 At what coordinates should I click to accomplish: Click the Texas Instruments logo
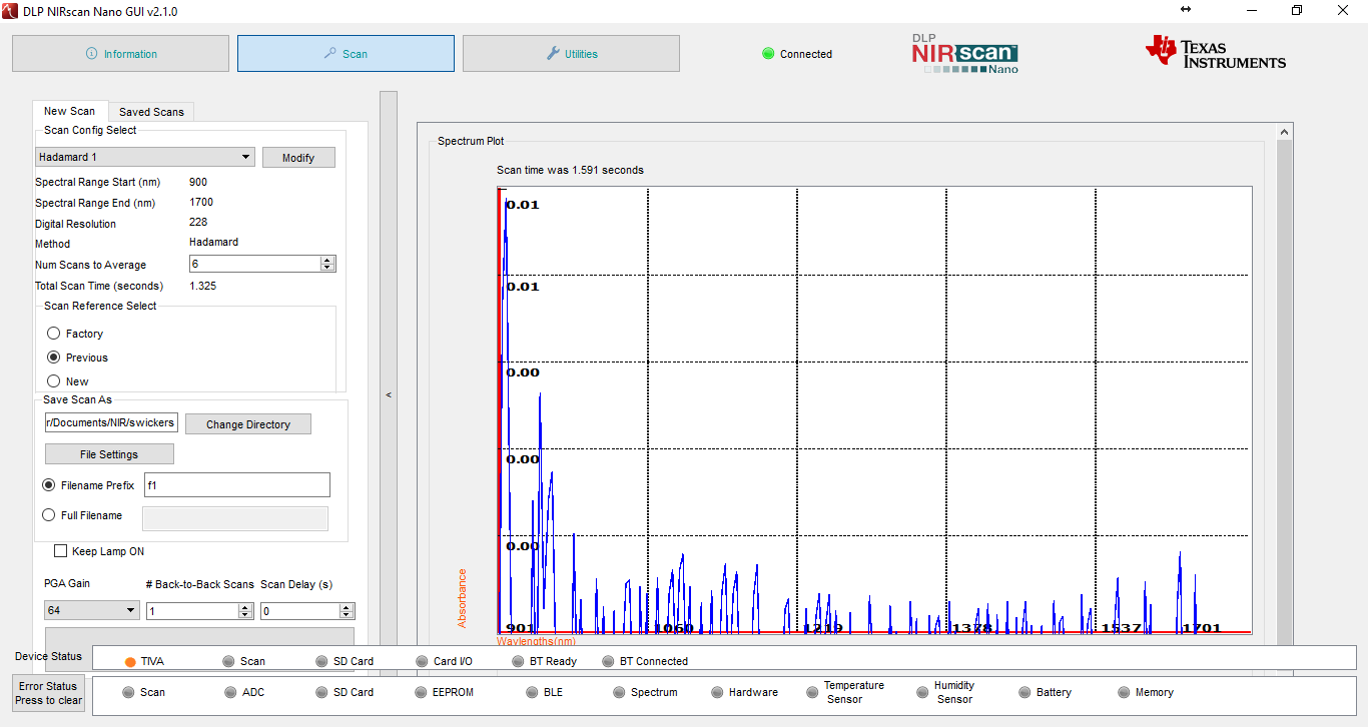pos(1214,50)
